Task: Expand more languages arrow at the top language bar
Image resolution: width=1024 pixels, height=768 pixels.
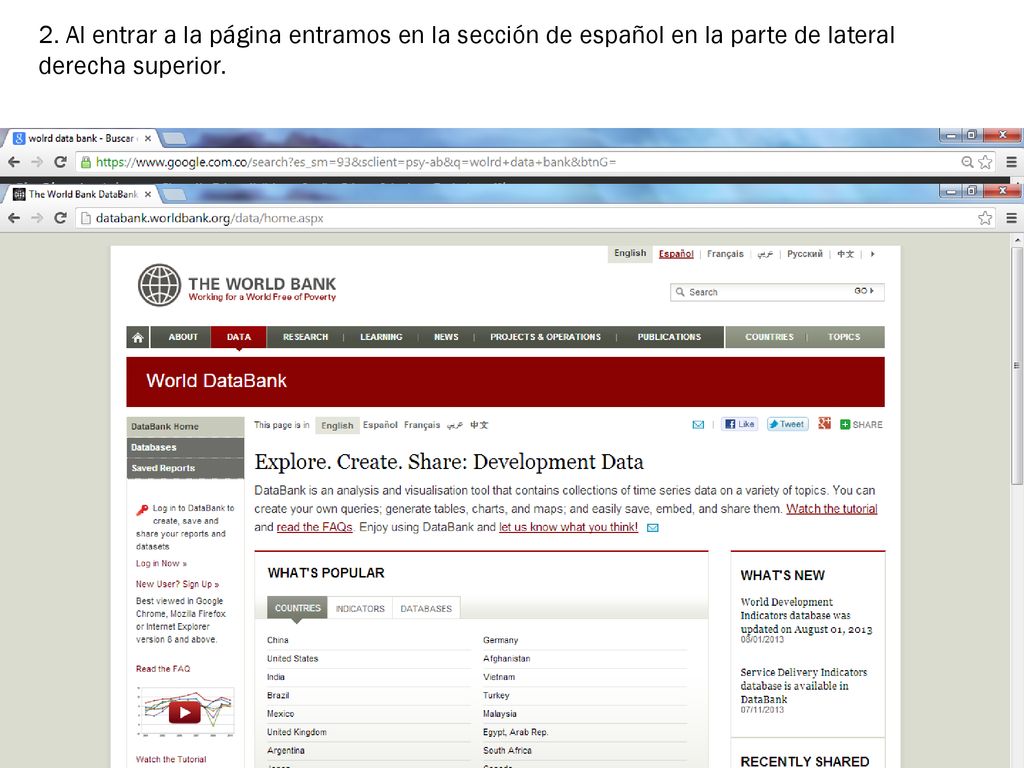Action: 872,254
